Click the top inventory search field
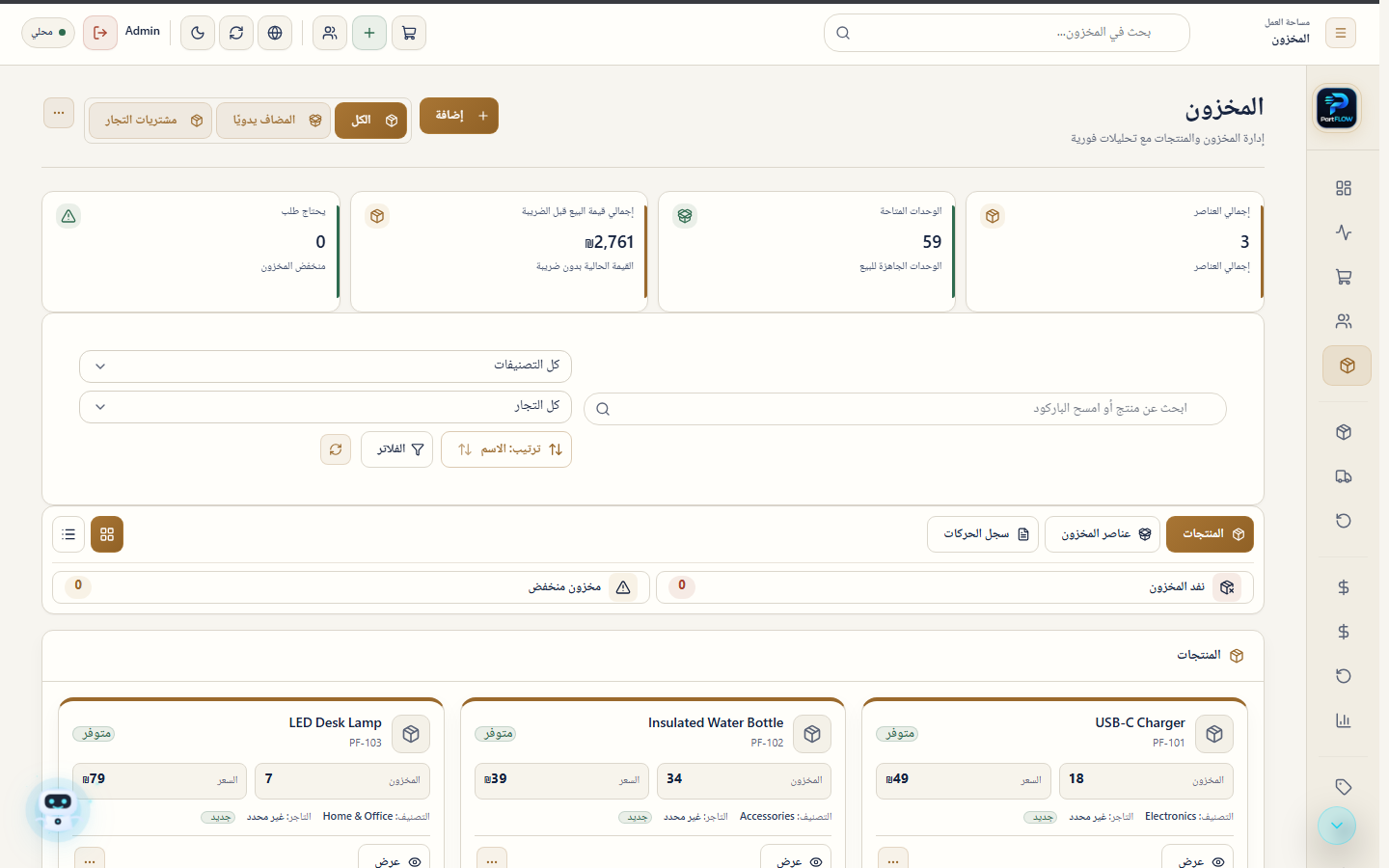Image resolution: width=1389 pixels, height=868 pixels. 1007,33
